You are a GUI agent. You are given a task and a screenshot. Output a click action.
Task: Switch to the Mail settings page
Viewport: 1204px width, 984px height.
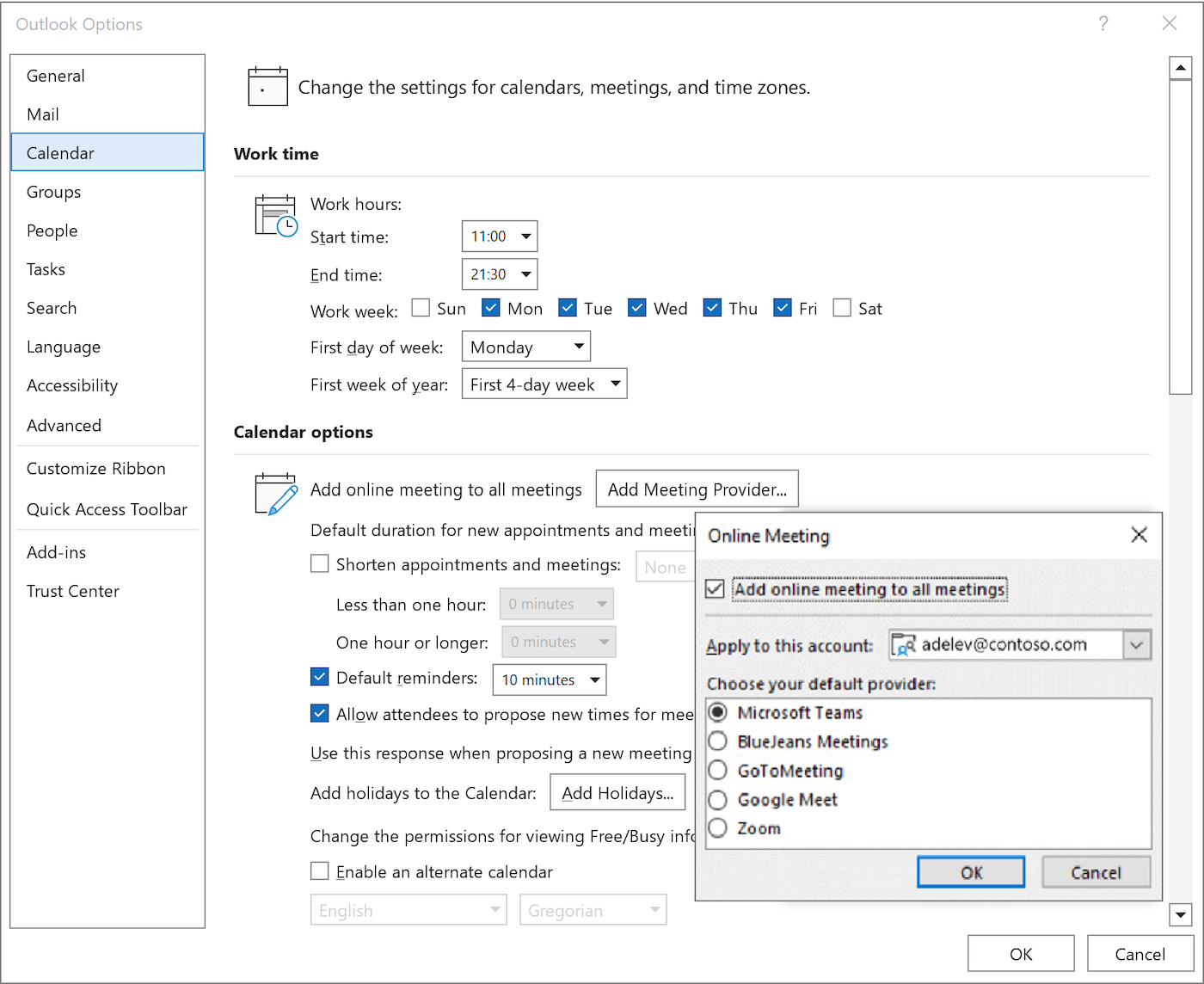(x=42, y=114)
